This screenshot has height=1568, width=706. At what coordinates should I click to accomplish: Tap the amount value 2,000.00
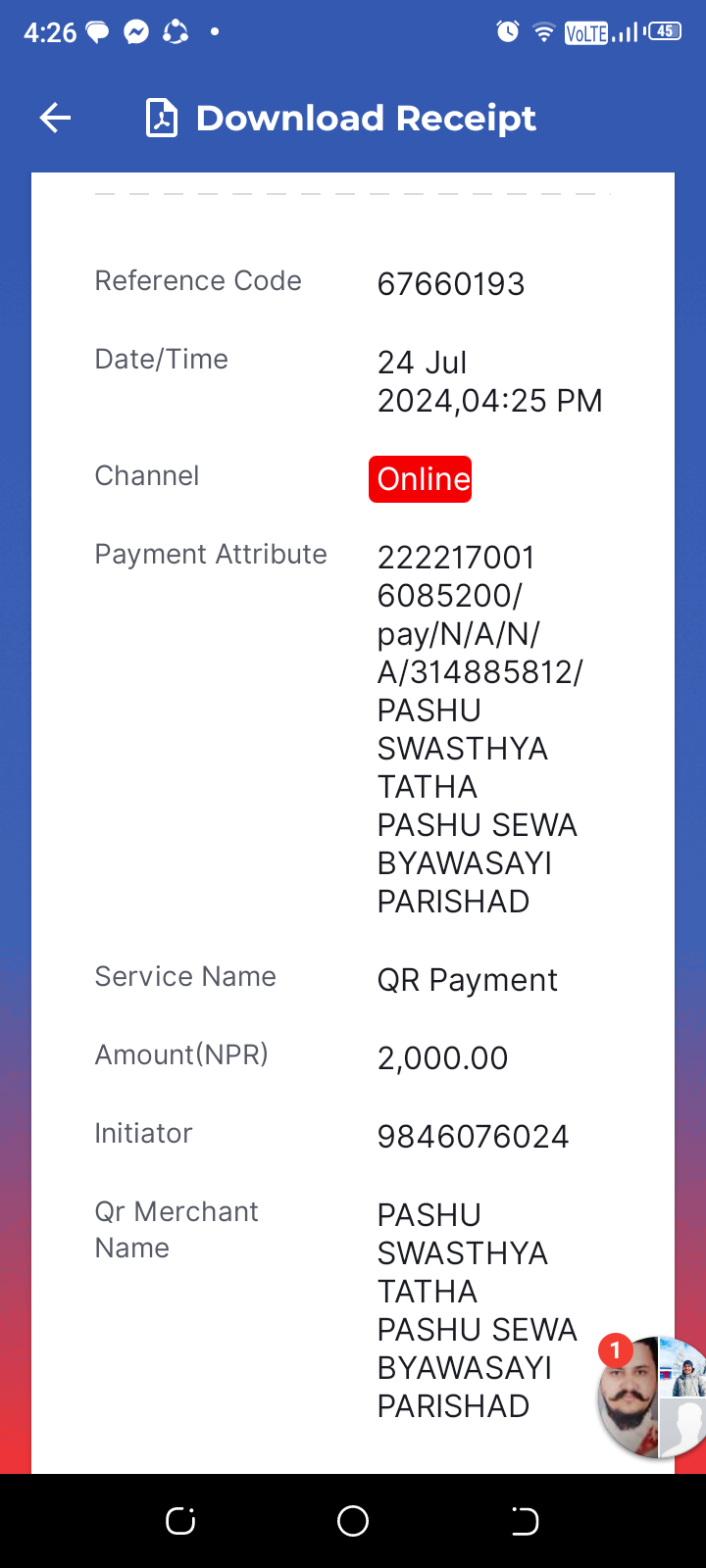tap(442, 1058)
